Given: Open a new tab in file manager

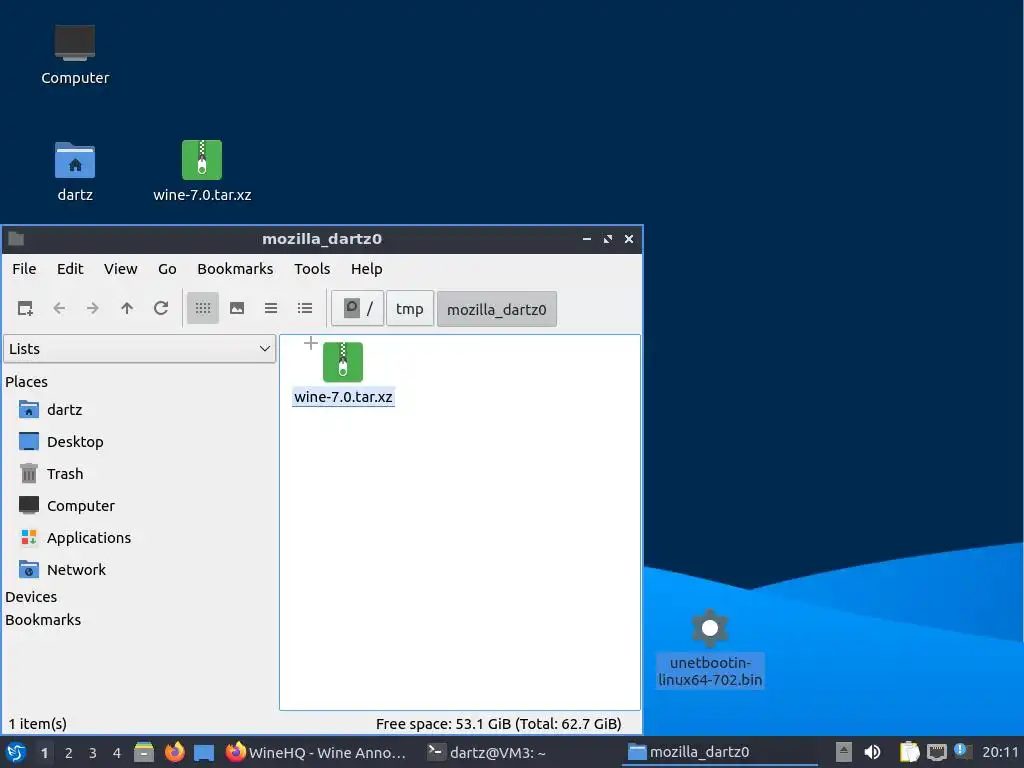Looking at the screenshot, I should pos(25,308).
